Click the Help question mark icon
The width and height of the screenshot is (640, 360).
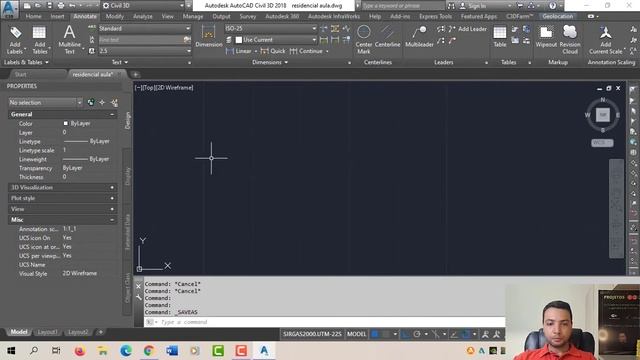pos(552,6)
